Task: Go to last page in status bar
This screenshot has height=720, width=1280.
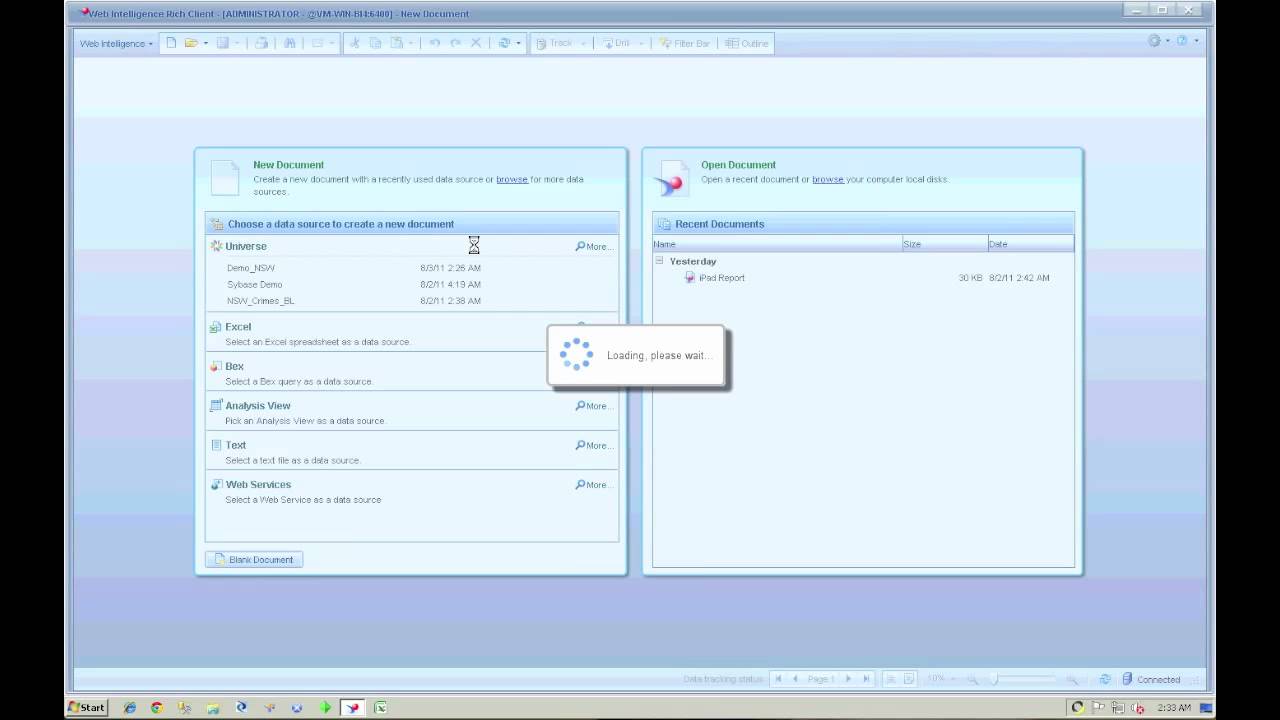Action: 866,679
